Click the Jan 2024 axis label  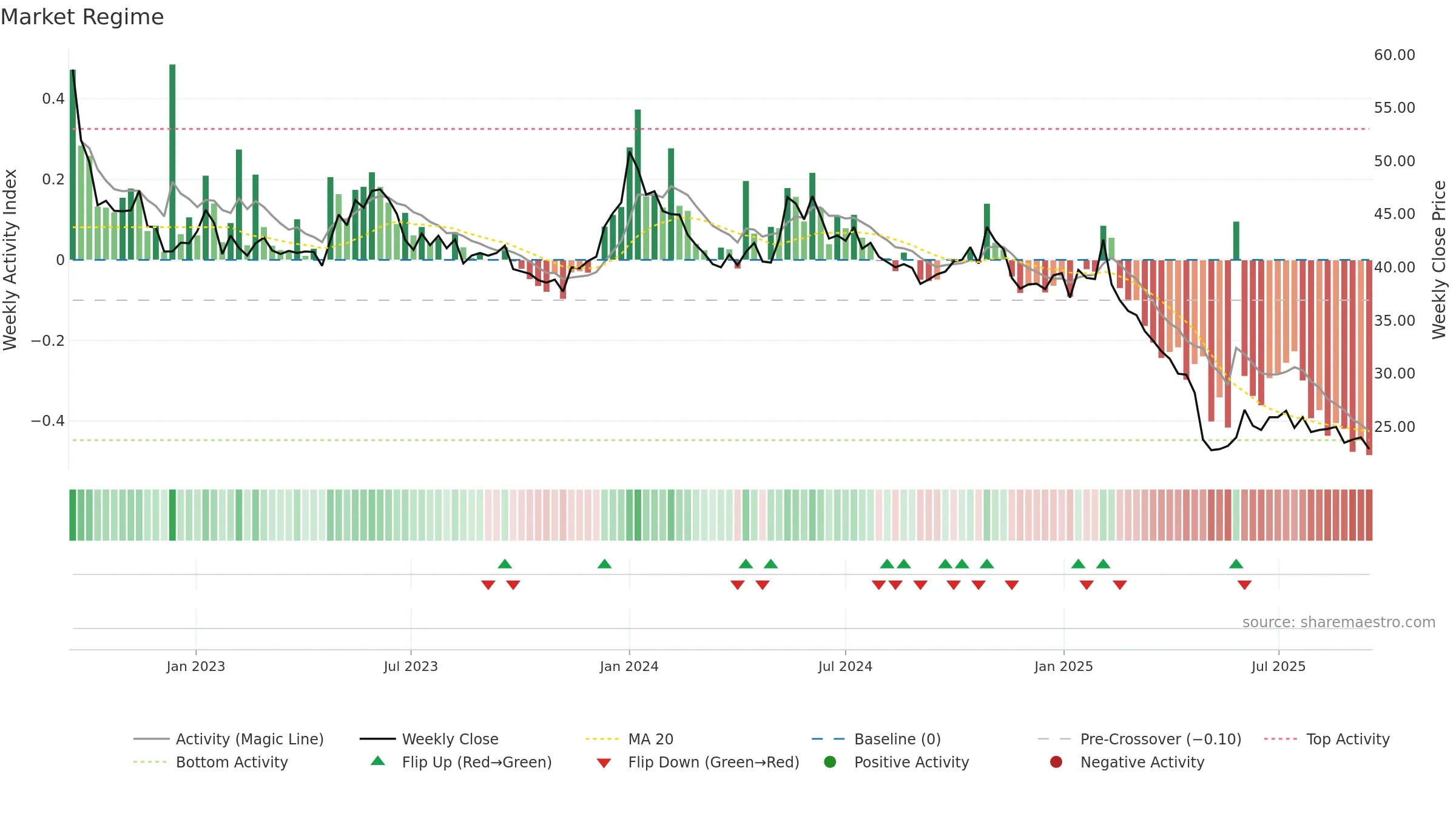[x=629, y=666]
